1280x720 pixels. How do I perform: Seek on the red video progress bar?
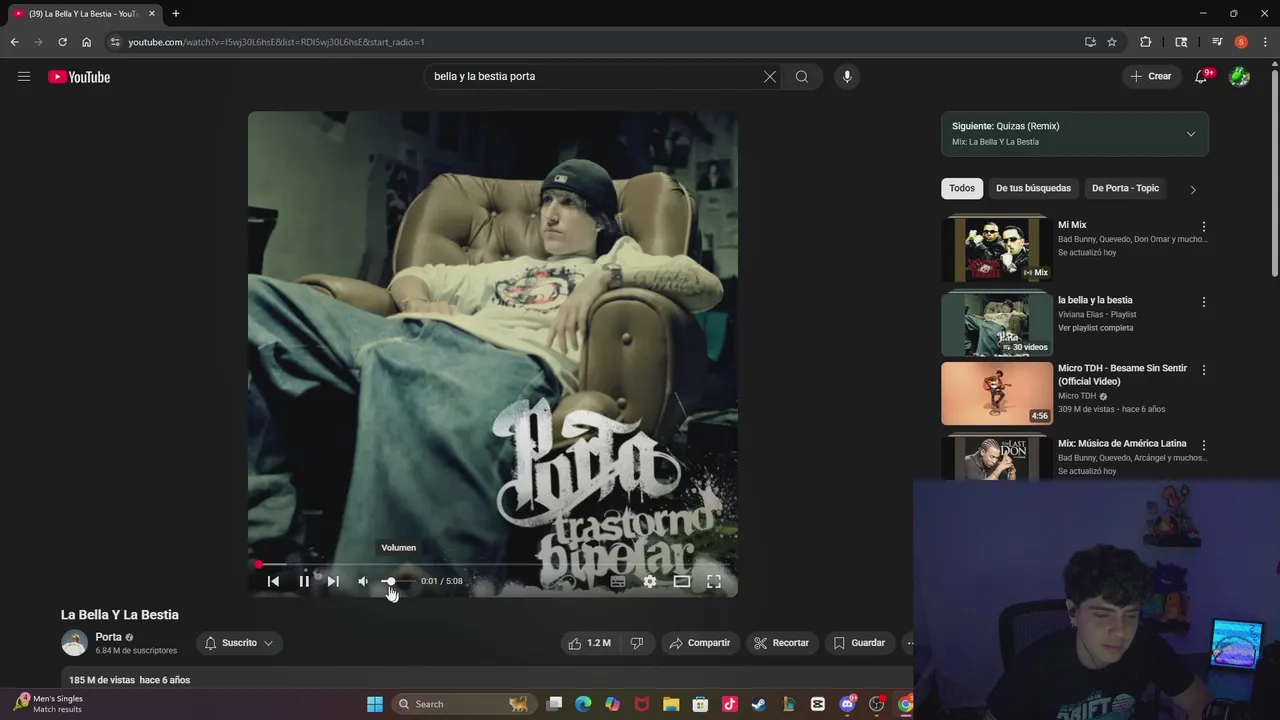(x=493, y=565)
